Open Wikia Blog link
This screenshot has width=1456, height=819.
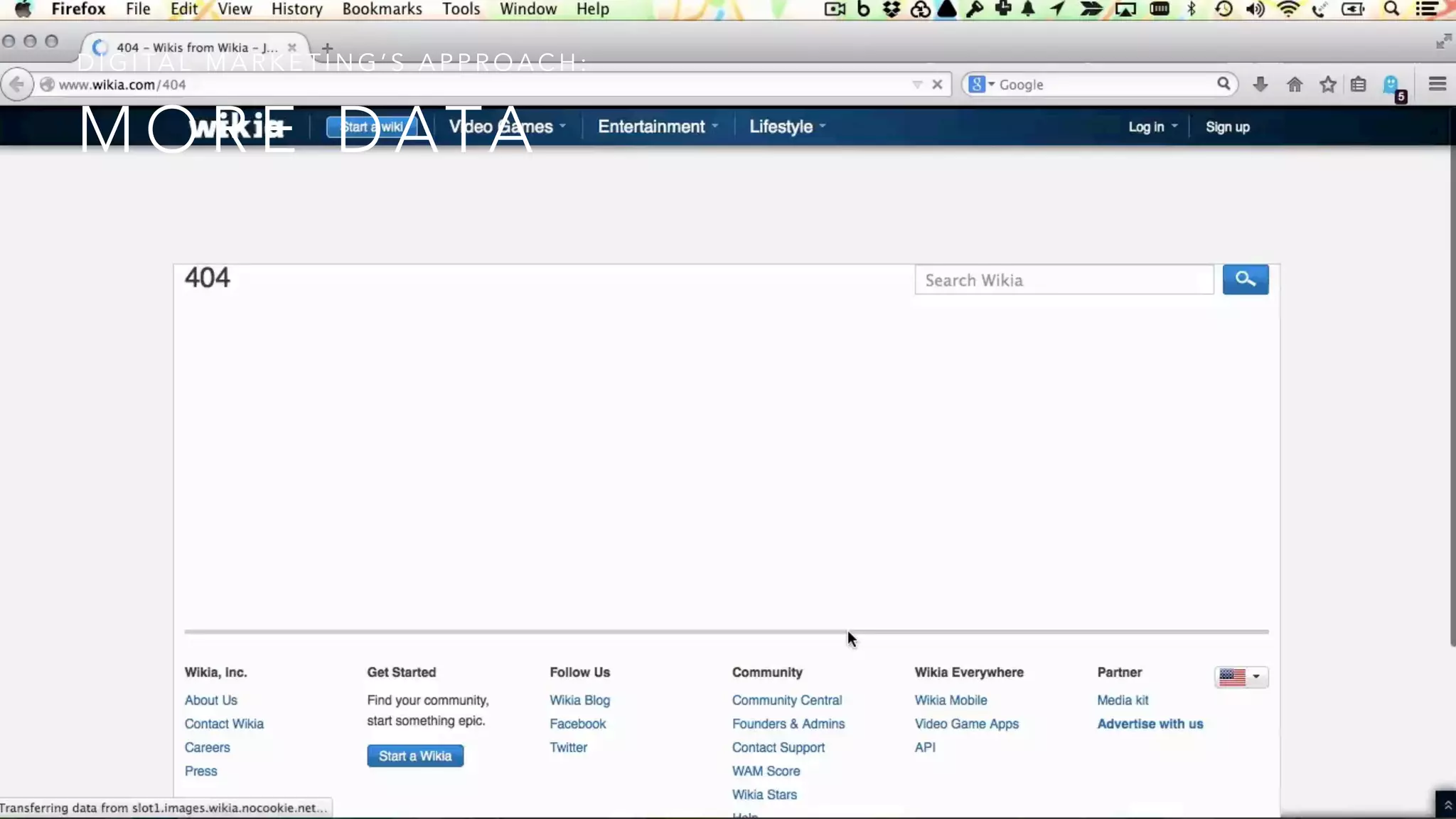579,700
